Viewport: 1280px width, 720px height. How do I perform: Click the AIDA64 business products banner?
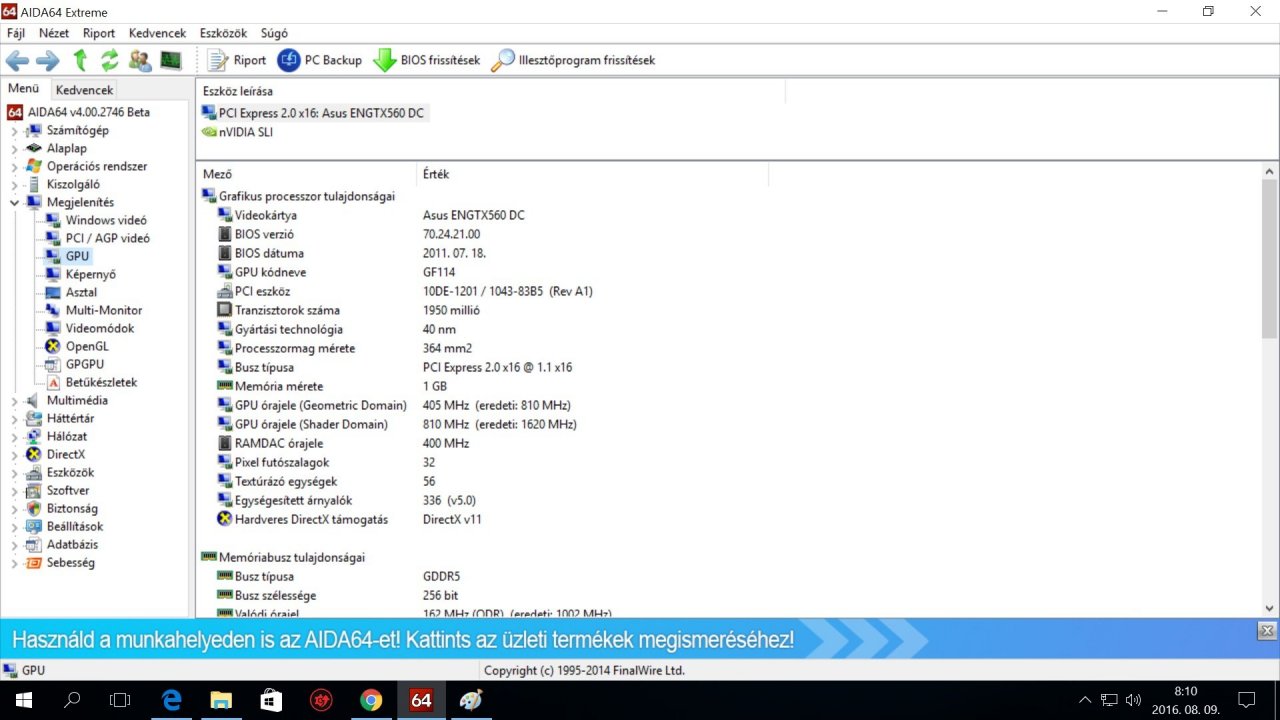[x=403, y=639]
